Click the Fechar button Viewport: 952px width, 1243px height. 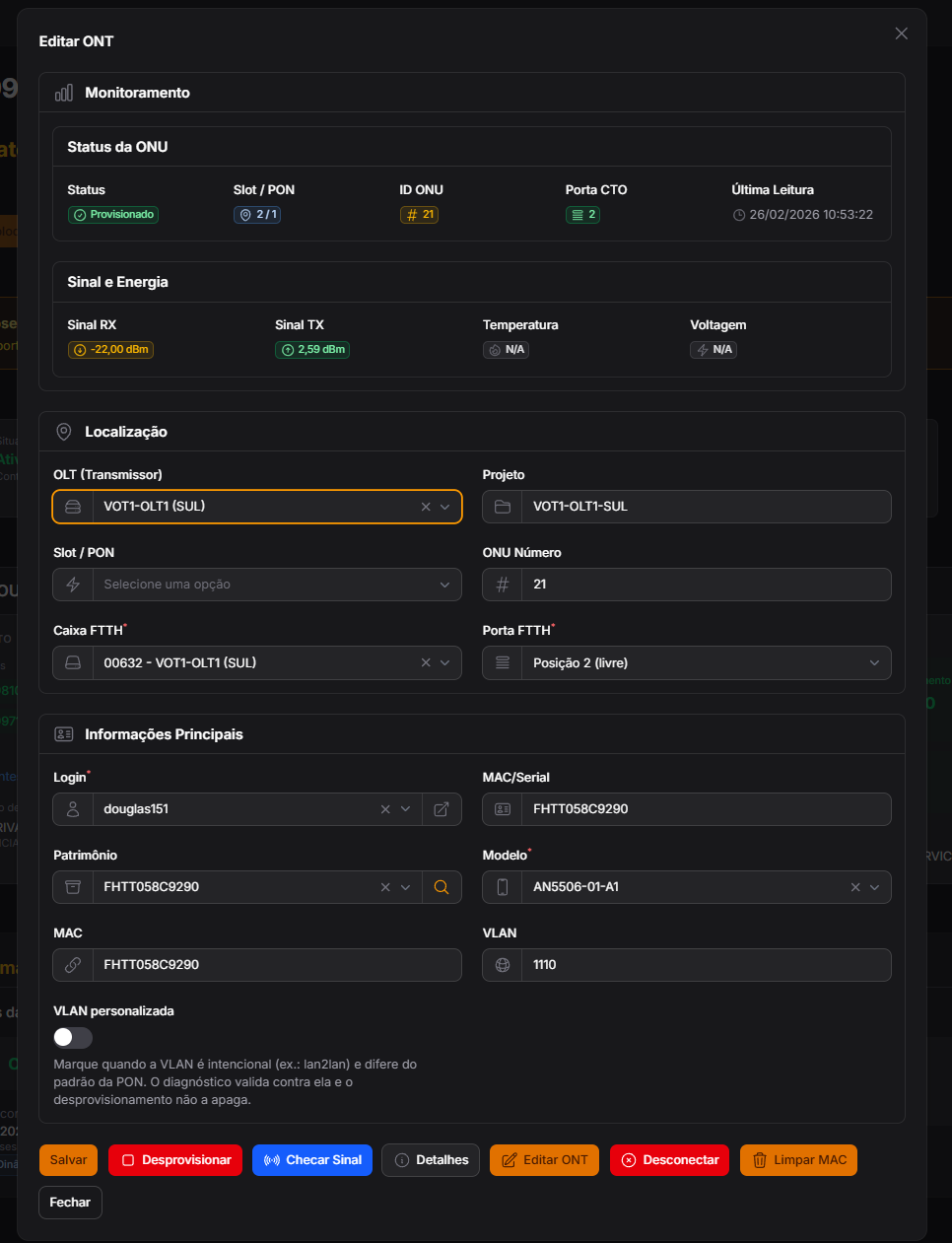70,1203
